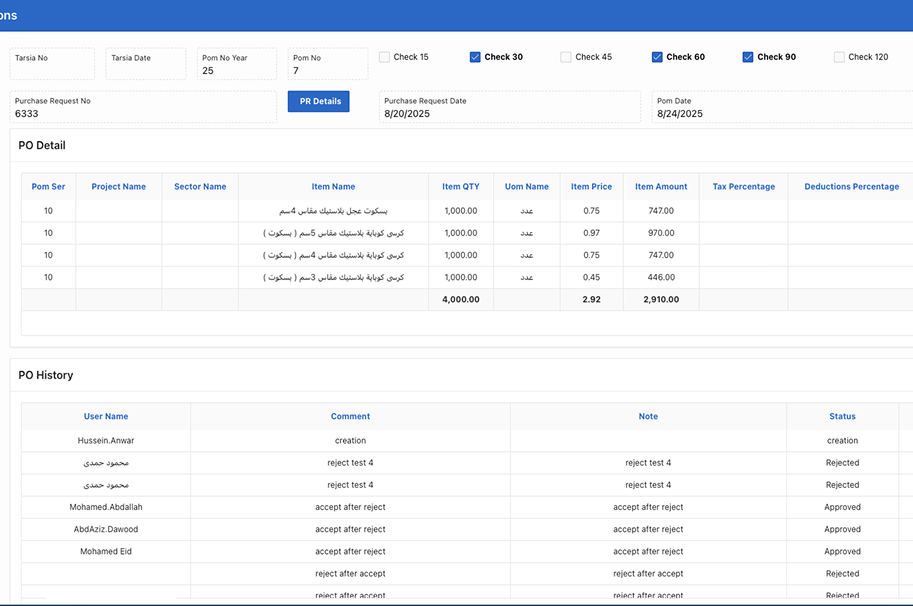
Task: Uncheck the Check 30 checkbox
Action: [475, 57]
